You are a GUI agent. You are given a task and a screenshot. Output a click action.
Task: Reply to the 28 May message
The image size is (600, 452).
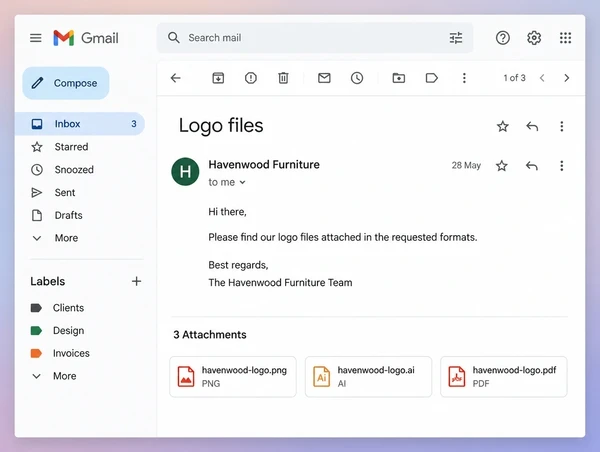(532, 166)
